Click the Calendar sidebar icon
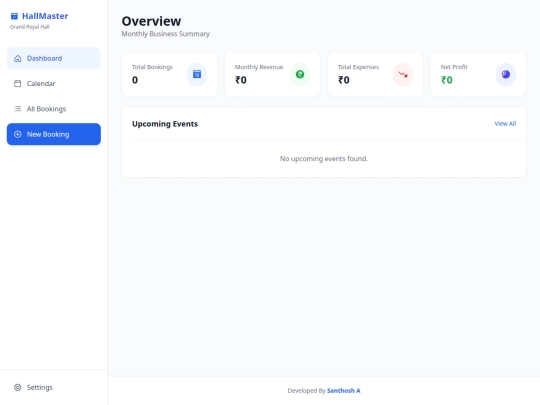Viewport: 540px width, 405px height. (18, 84)
